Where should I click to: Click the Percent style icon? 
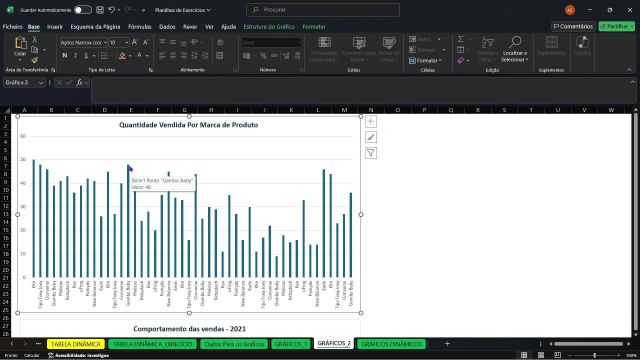click(263, 56)
